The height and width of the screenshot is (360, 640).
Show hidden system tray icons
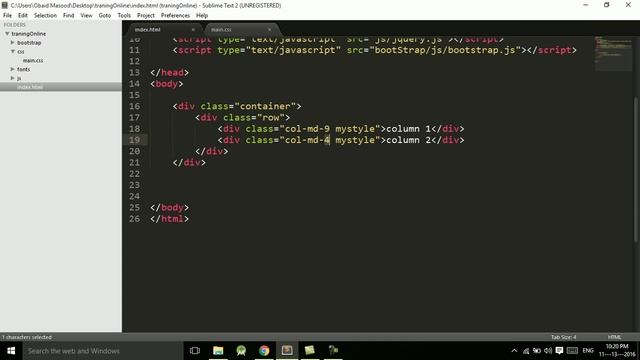[514, 351]
